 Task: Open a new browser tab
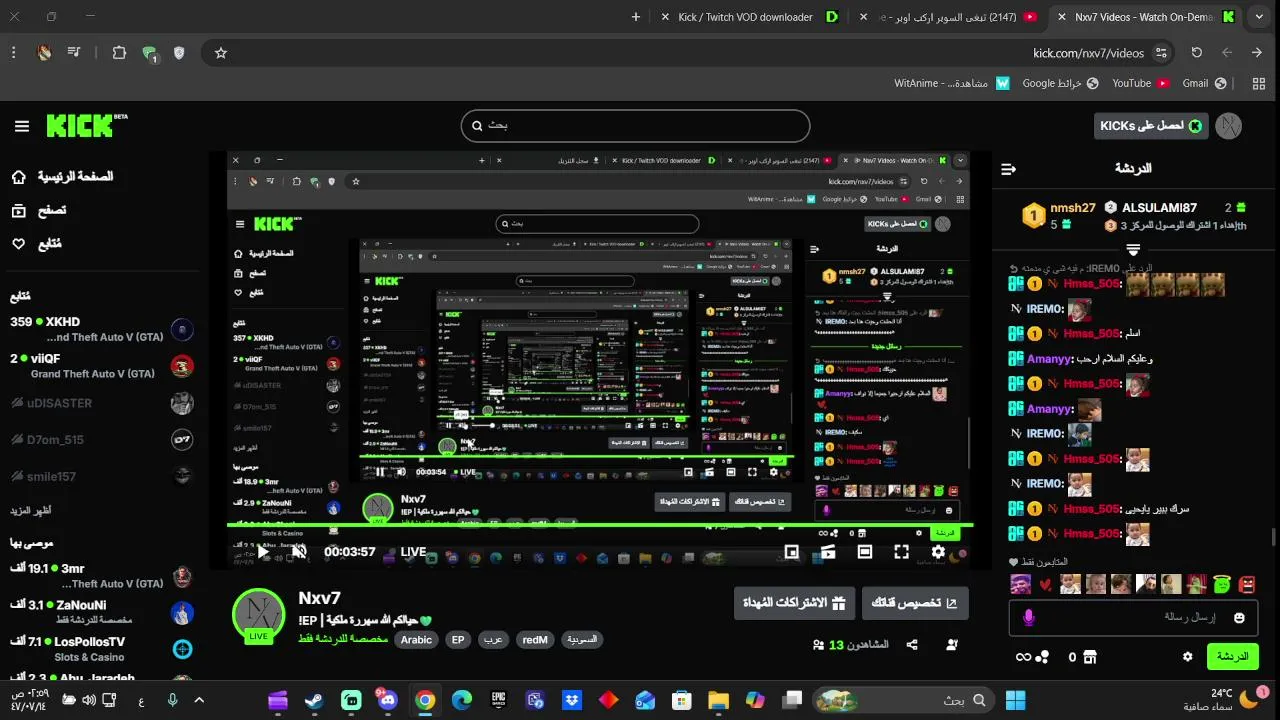click(x=636, y=17)
